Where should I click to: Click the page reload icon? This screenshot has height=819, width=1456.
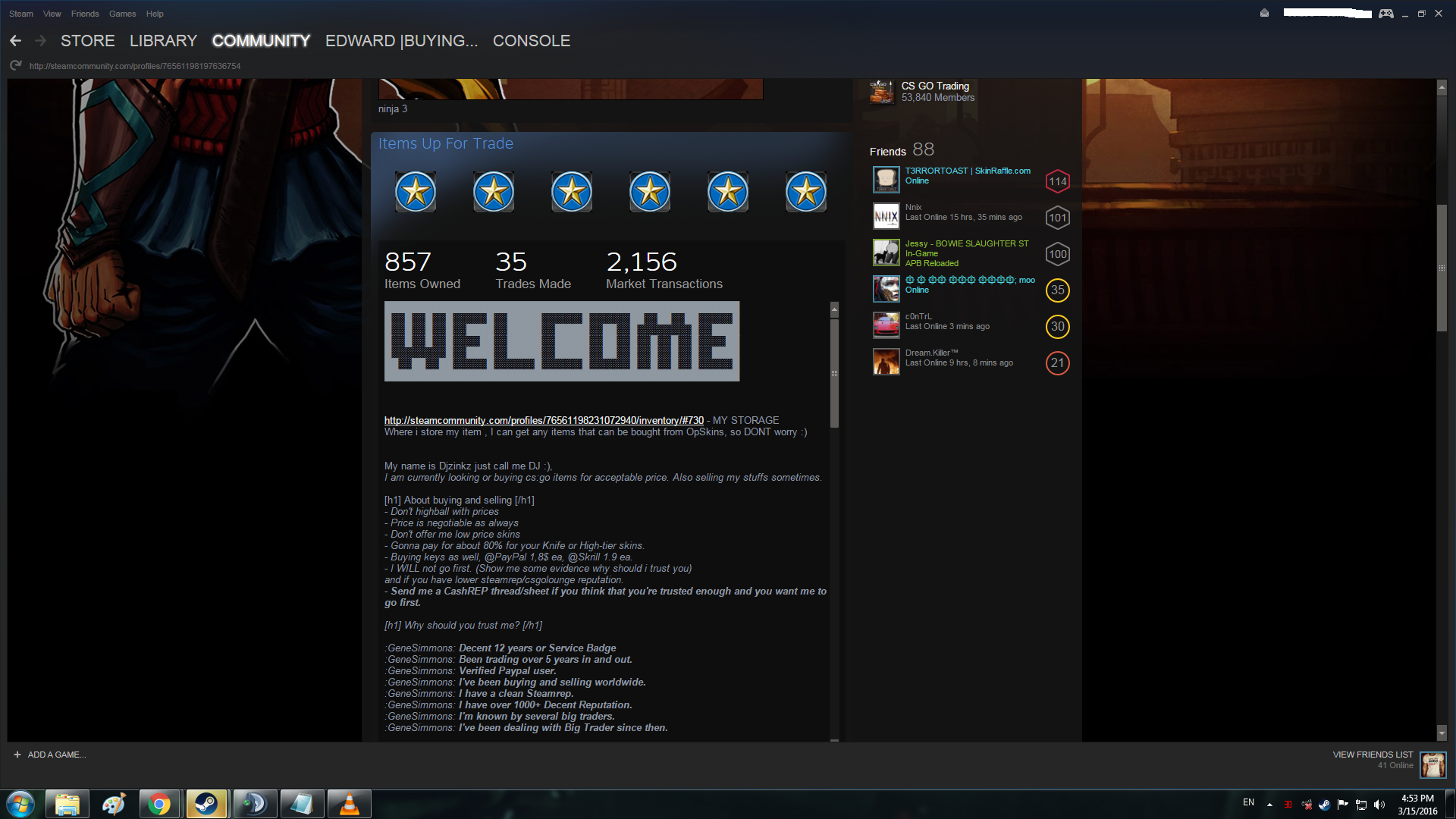[15, 66]
